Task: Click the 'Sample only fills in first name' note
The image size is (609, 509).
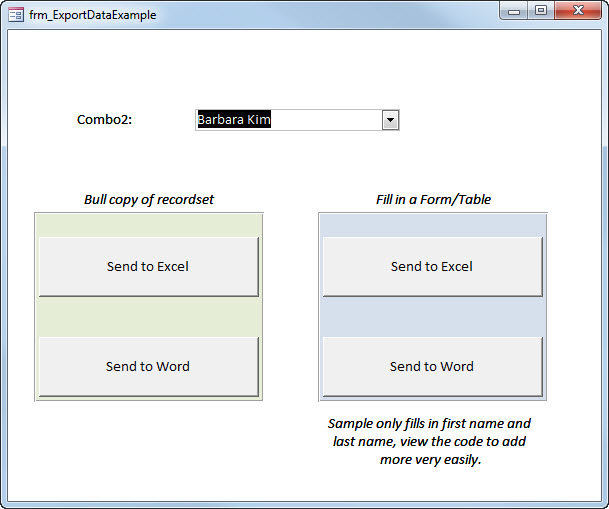Action: (x=430, y=441)
